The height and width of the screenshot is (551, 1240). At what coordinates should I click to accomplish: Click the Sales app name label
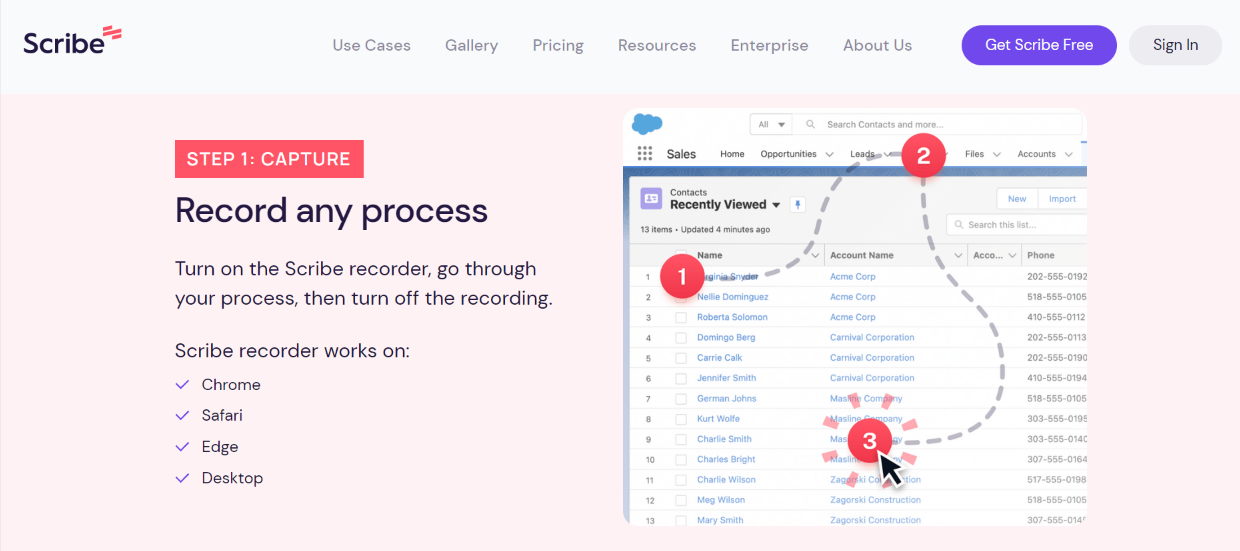[681, 154]
